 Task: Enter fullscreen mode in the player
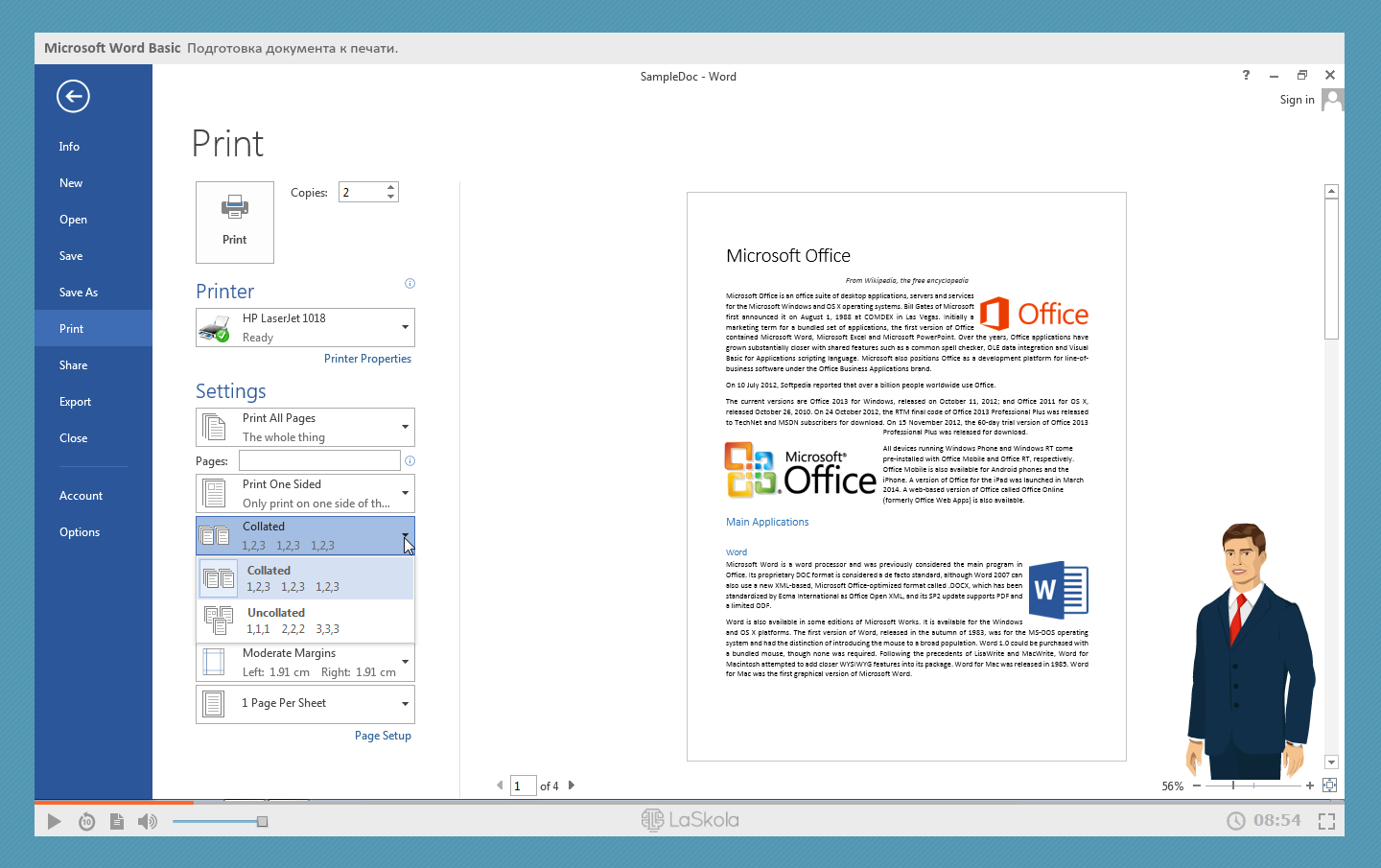[x=1326, y=821]
